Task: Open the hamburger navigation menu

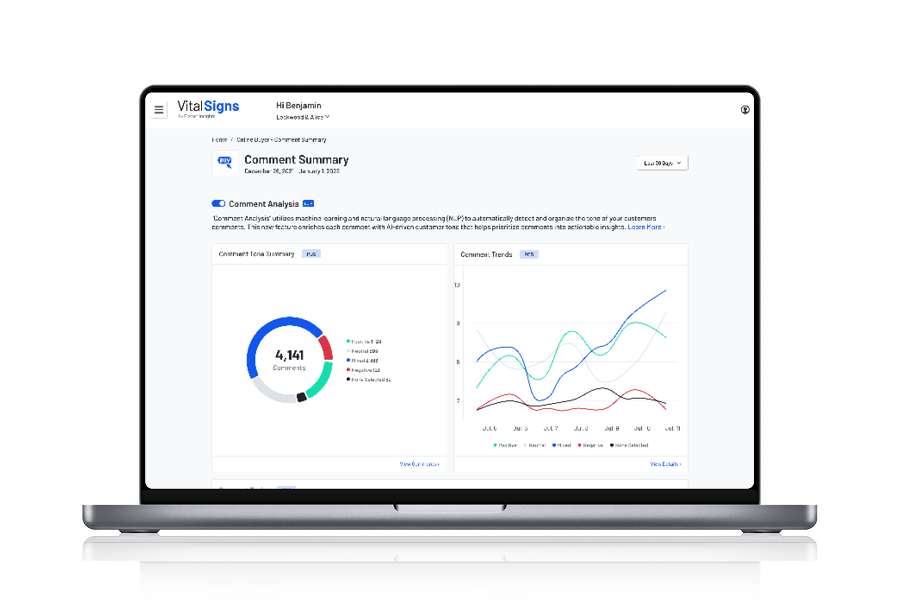Action: coord(159,110)
